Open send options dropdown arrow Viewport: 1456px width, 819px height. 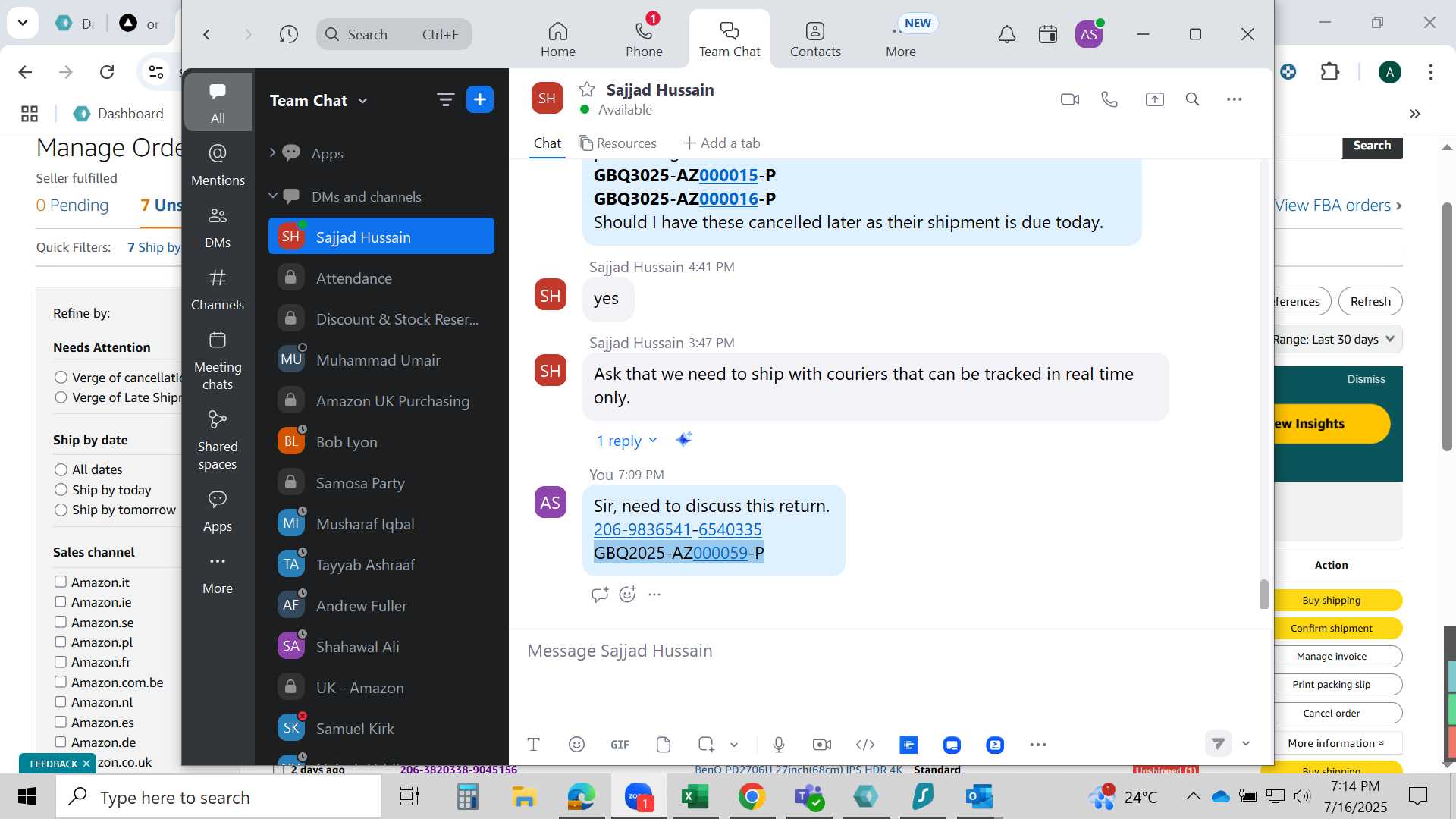coord(1246,744)
